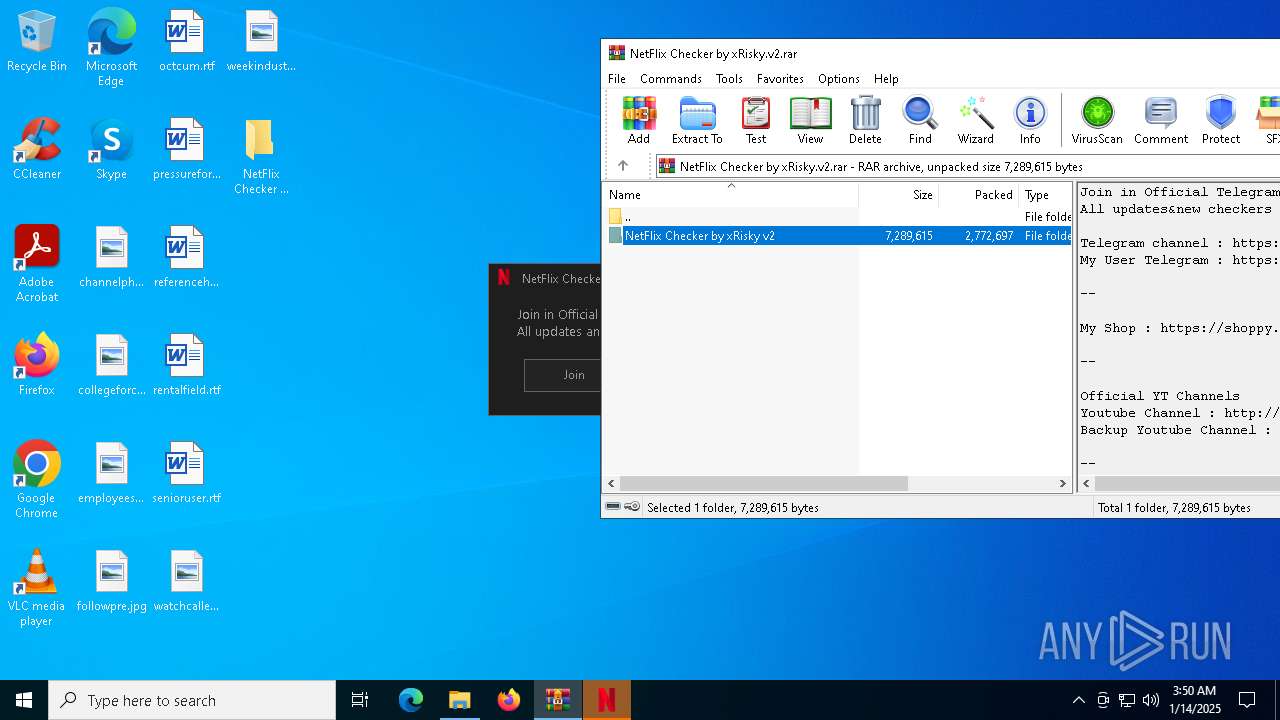
Task: Sort files by the Name column
Action: pyautogui.click(x=730, y=195)
